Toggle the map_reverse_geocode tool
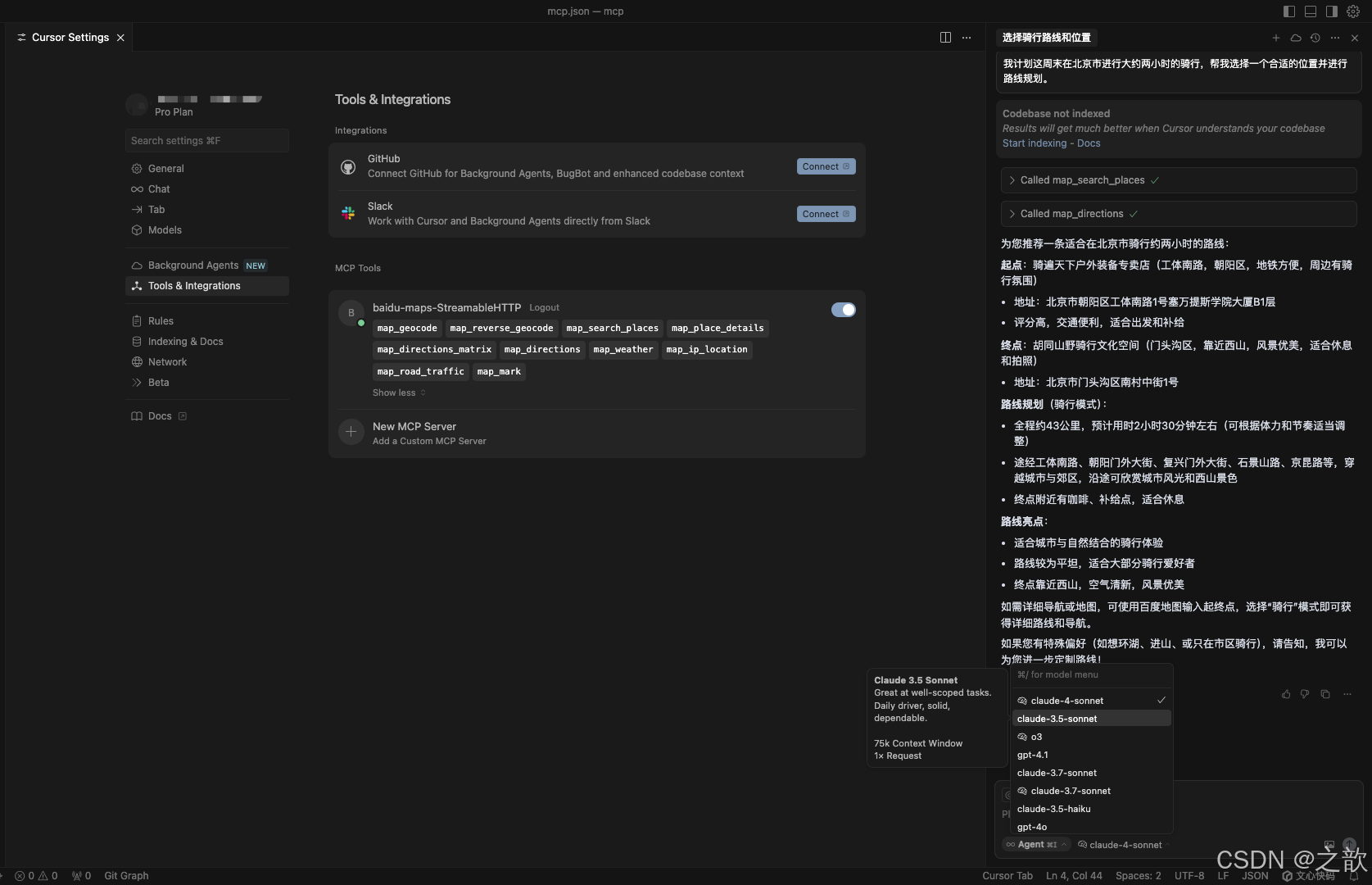Image resolution: width=1372 pixels, height=885 pixels. (501, 329)
